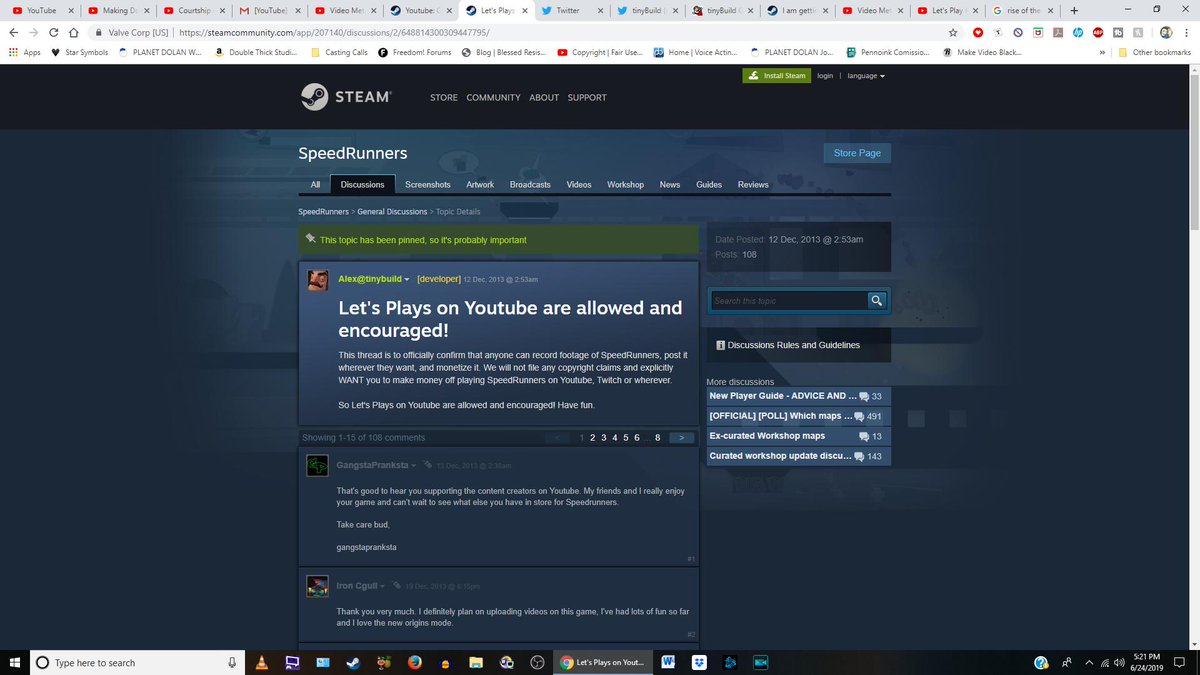
Task: Open a new browser tab with plus
Action: tap(1074, 10)
